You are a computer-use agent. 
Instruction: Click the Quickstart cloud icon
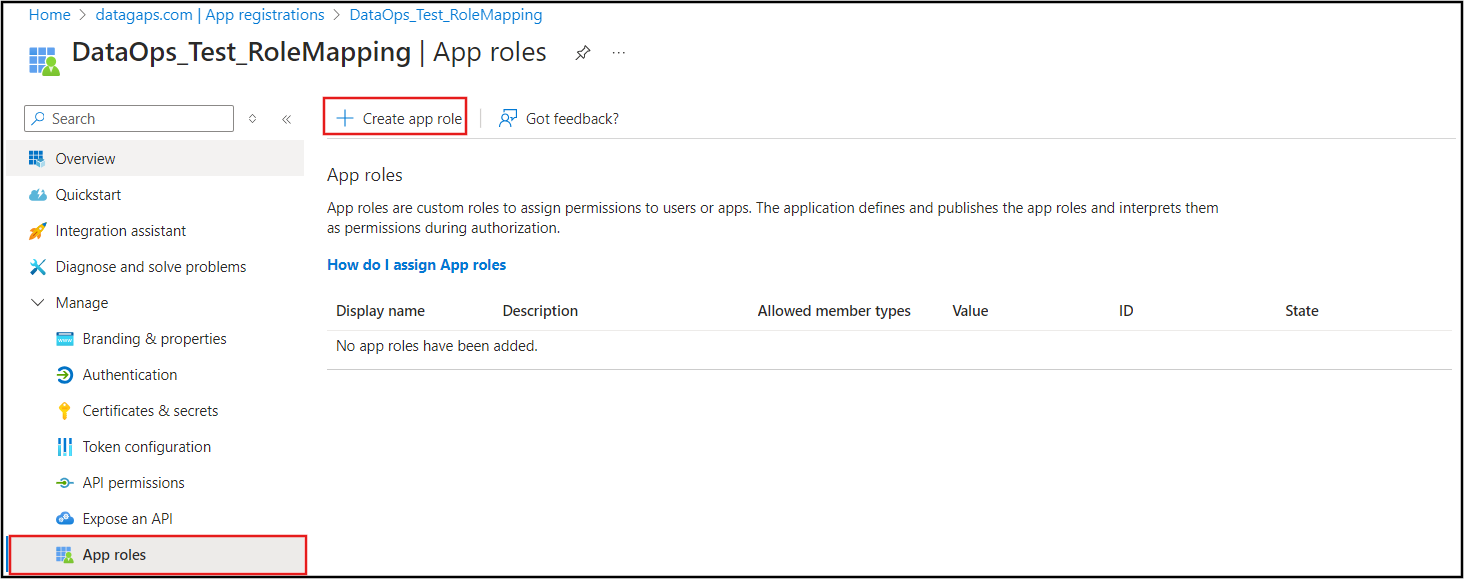point(37,195)
